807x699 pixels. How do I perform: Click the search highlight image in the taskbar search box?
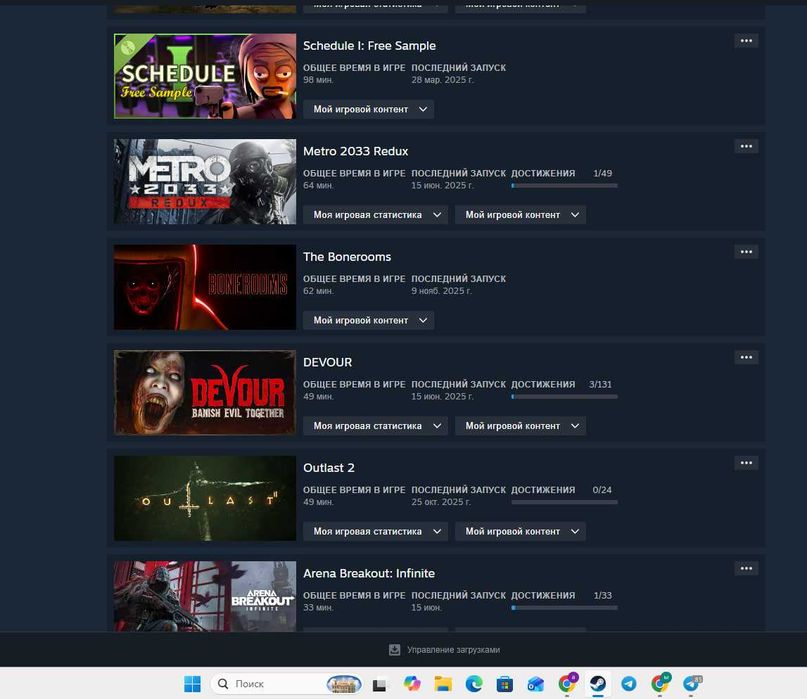(x=344, y=684)
